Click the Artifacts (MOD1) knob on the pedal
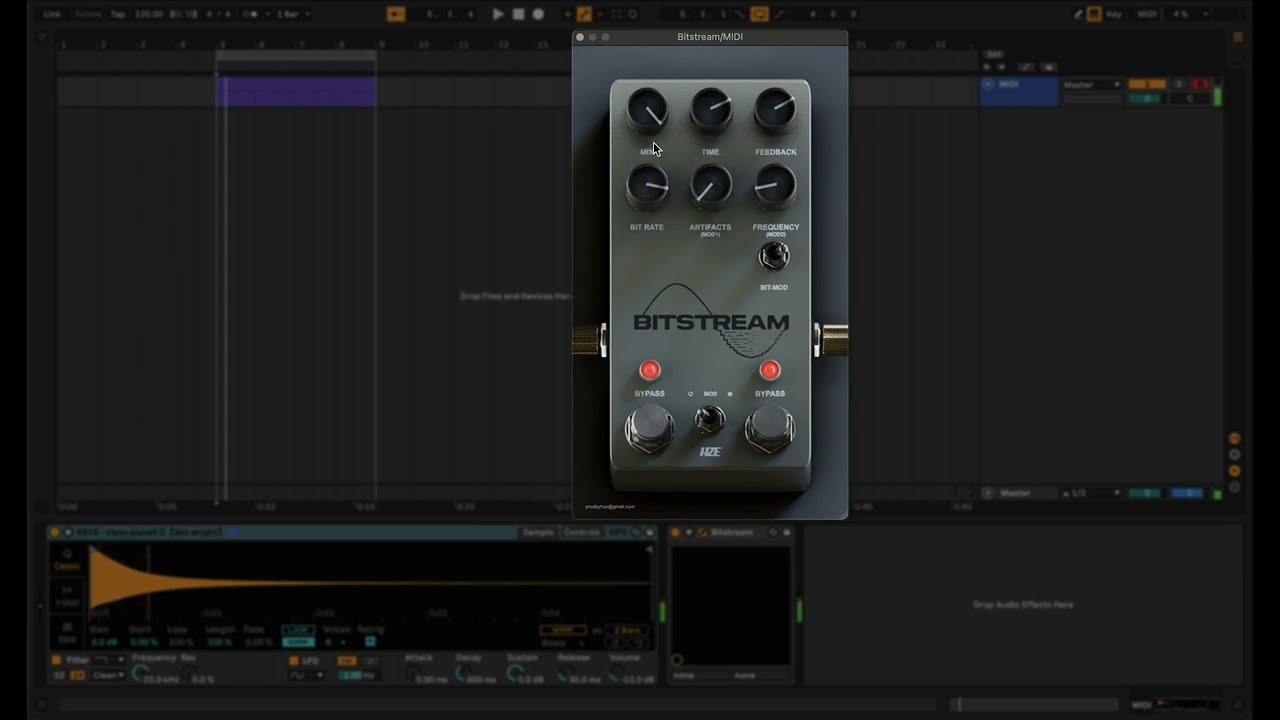The width and height of the screenshot is (1280, 720). pyautogui.click(x=711, y=187)
